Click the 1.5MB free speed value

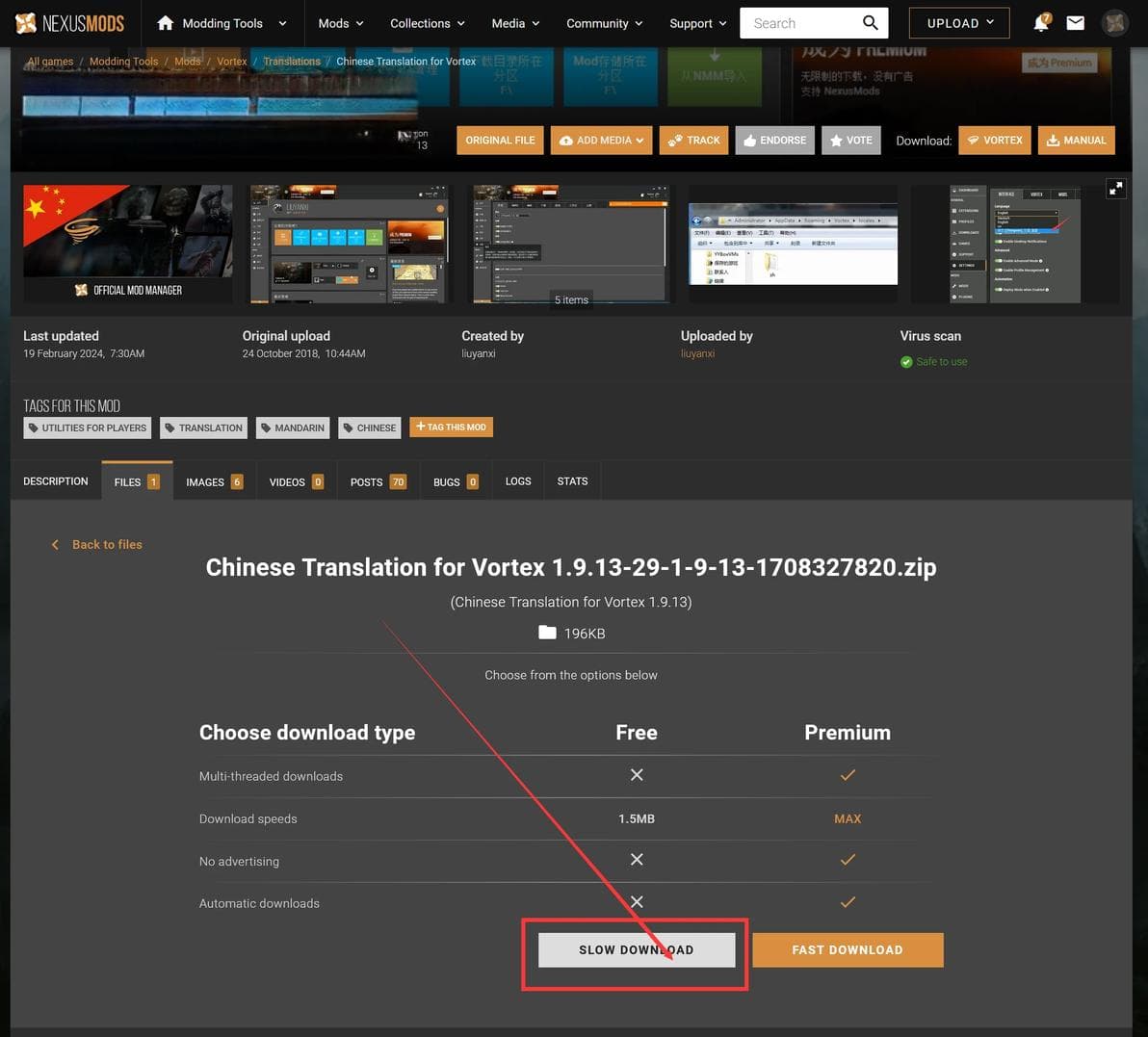pos(637,818)
